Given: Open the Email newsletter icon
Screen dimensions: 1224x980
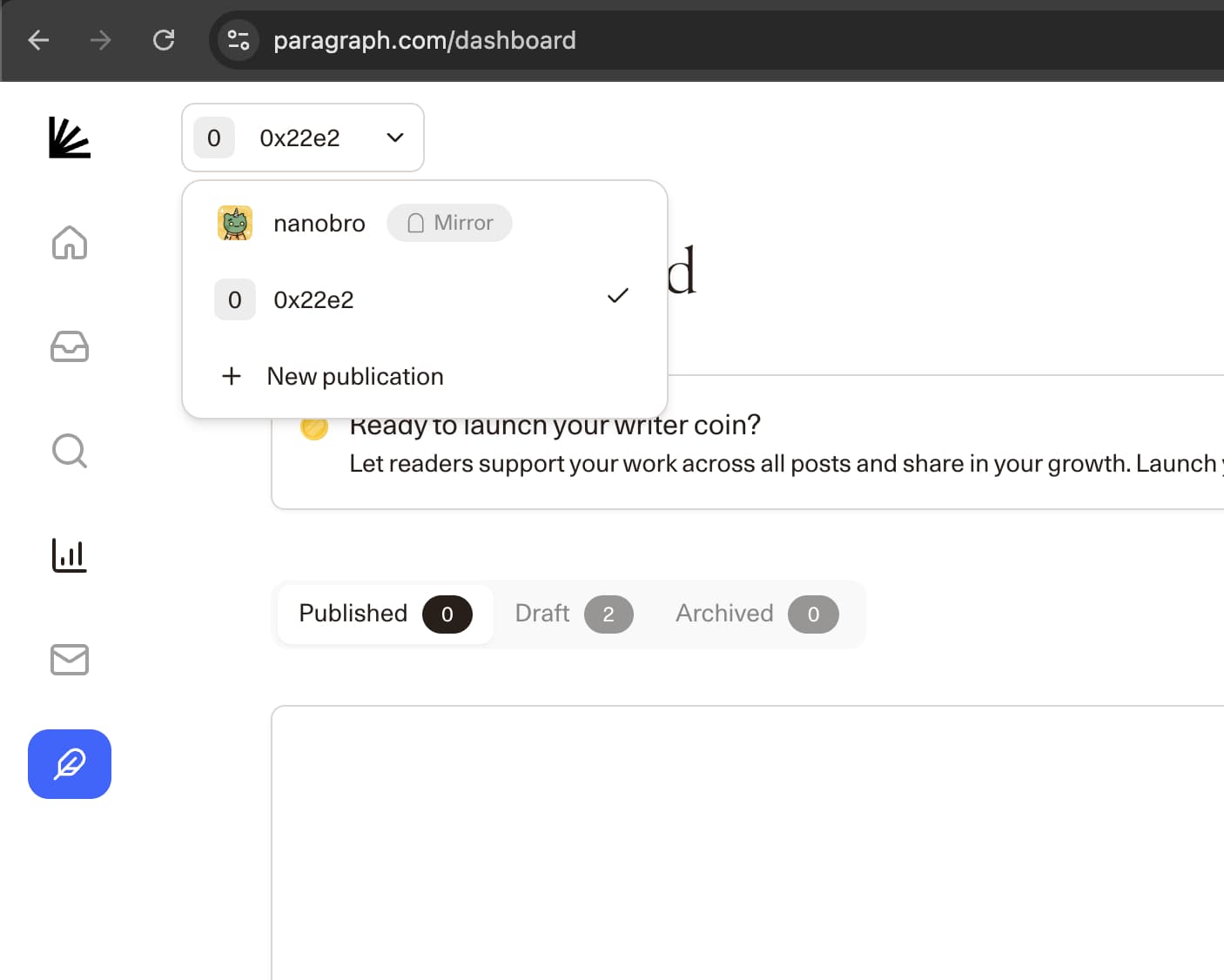Looking at the screenshot, I should click(x=69, y=660).
